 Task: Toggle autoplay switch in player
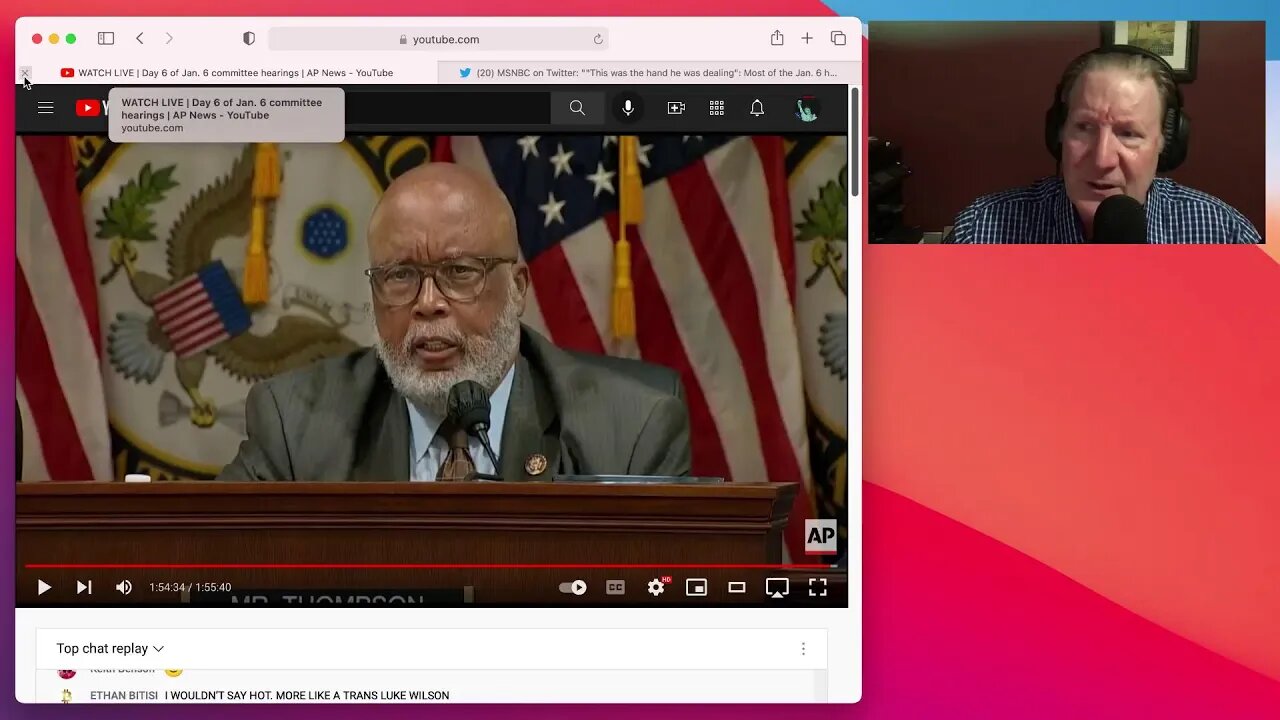click(x=573, y=588)
